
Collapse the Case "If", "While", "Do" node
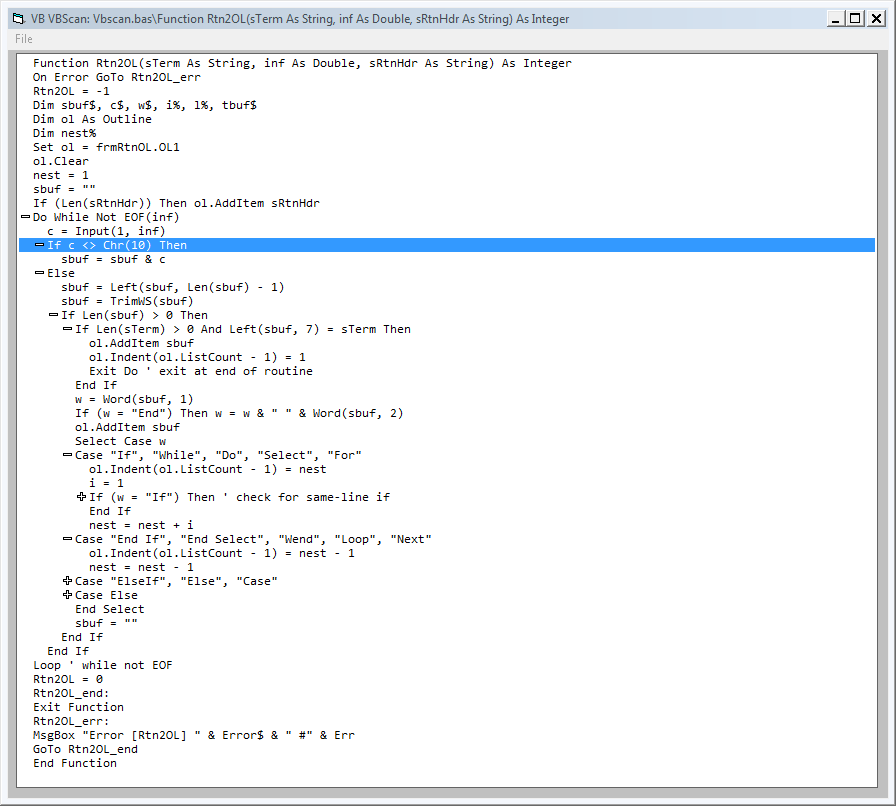(x=67, y=455)
